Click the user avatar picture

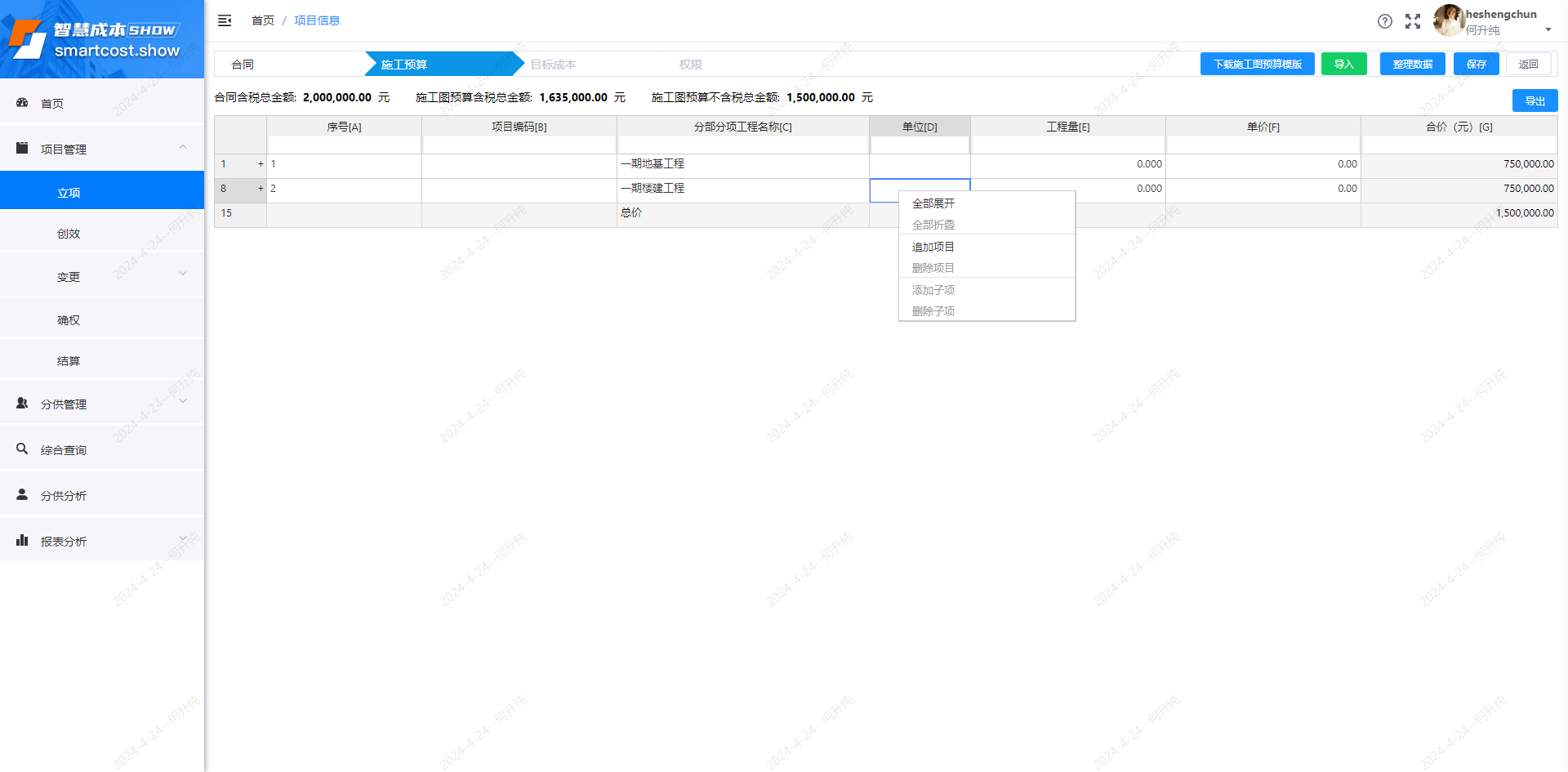point(1448,20)
